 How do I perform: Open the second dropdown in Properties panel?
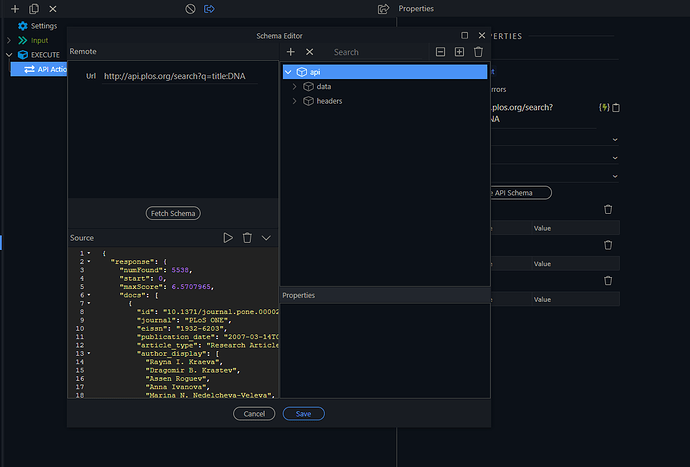click(x=615, y=158)
